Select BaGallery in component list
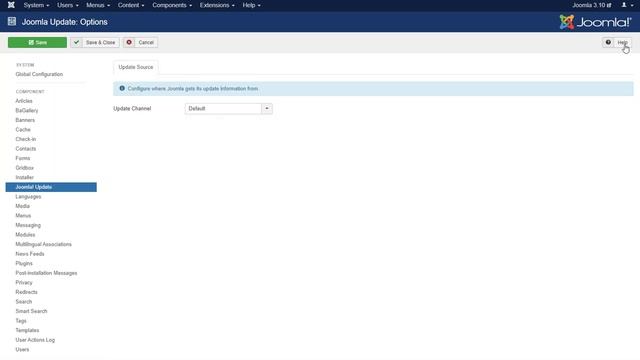This screenshot has width=640, height=360. (27, 110)
